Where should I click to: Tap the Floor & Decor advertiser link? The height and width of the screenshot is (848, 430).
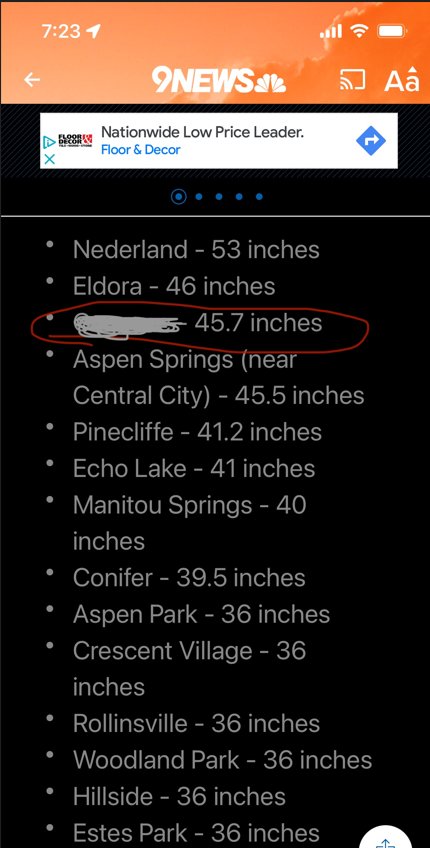click(x=141, y=150)
